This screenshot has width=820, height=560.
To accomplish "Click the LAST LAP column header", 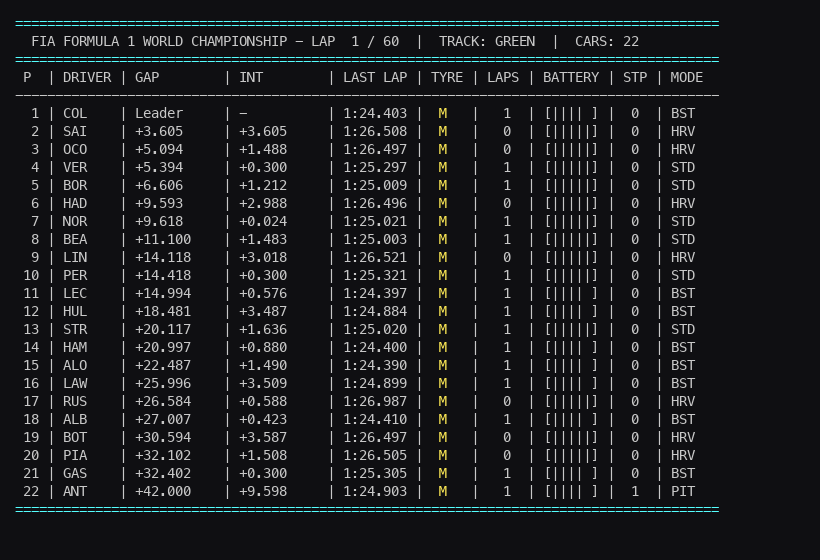I will [375, 77].
